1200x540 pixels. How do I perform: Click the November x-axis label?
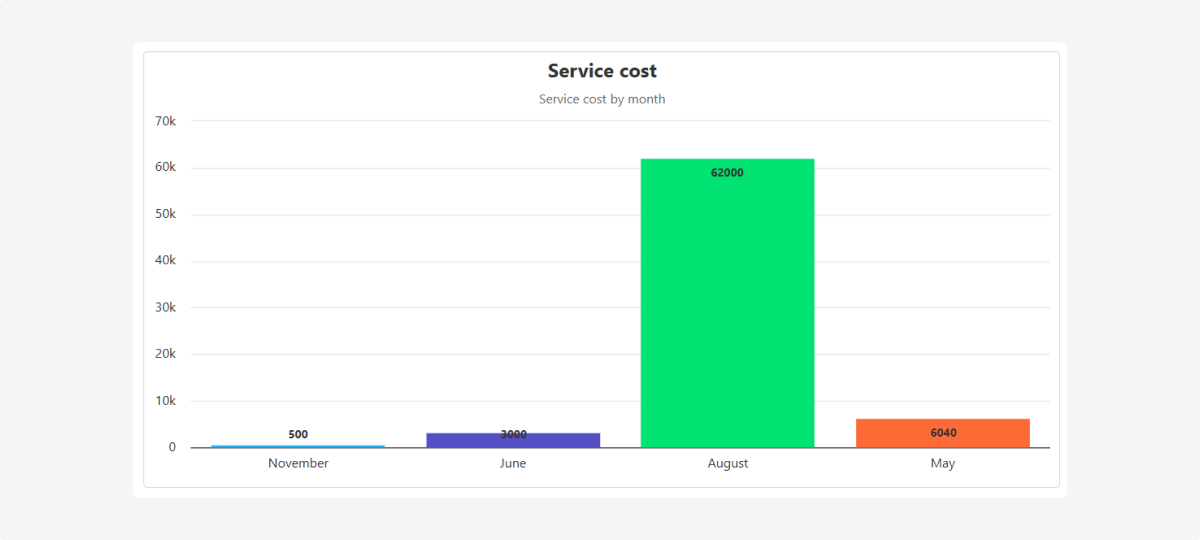point(298,464)
